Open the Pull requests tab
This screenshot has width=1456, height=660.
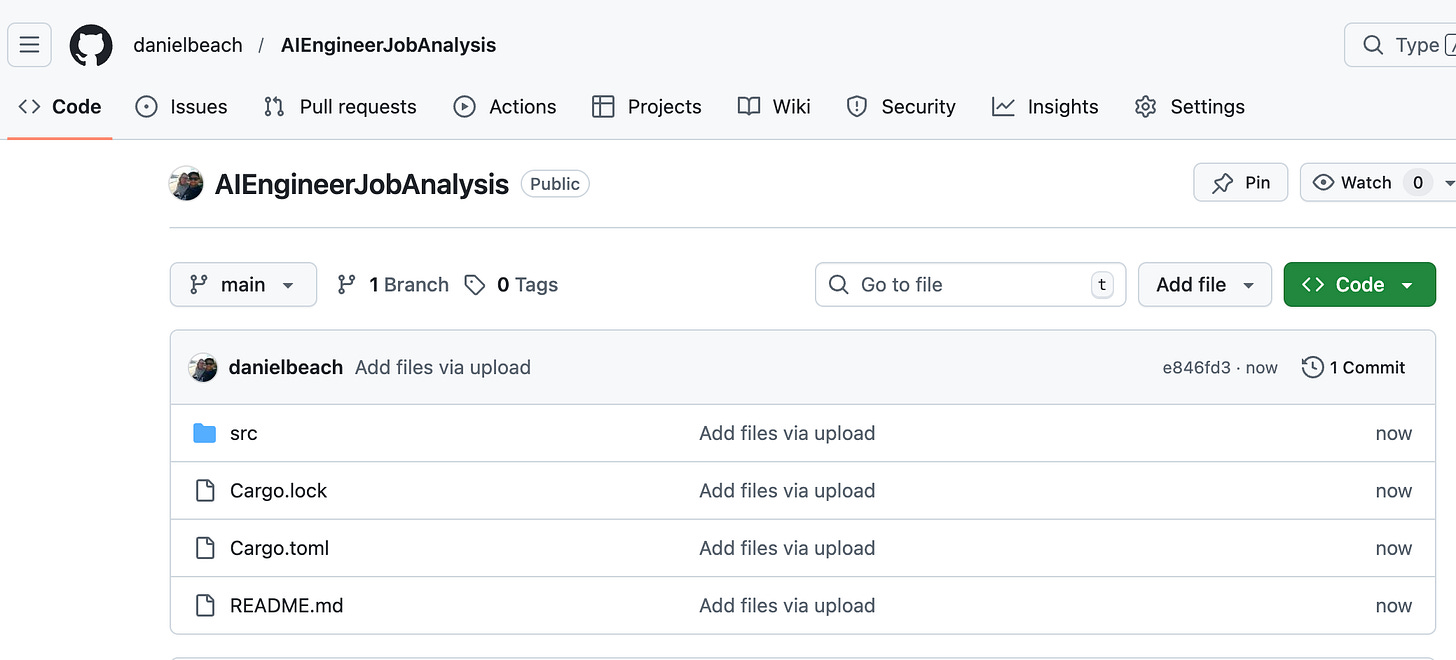[340, 107]
